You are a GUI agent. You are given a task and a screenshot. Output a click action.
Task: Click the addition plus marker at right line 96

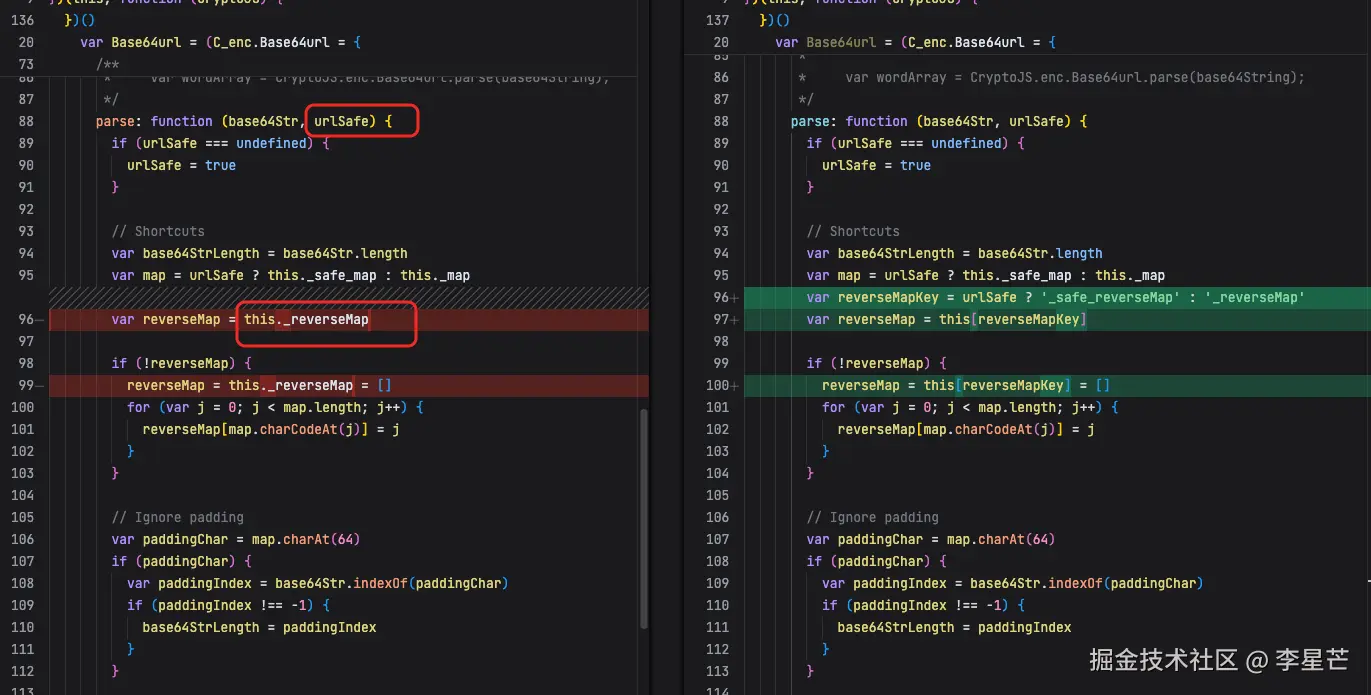735,298
